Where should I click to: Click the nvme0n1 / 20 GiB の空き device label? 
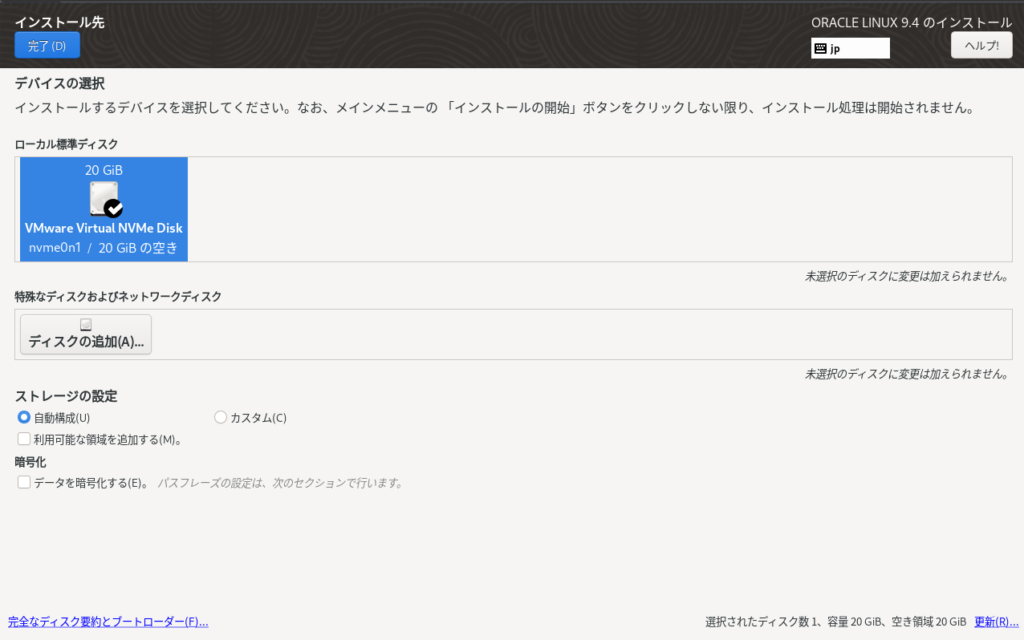pyautogui.click(x=104, y=248)
